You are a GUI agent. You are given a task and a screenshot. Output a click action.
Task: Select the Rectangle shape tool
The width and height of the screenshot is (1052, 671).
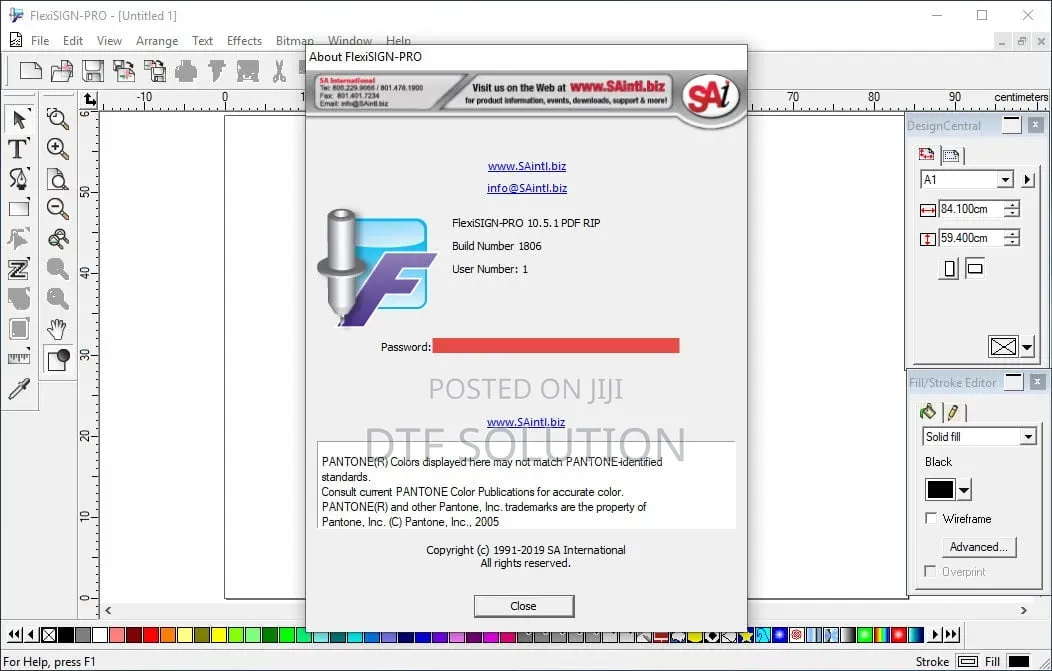click(x=19, y=208)
